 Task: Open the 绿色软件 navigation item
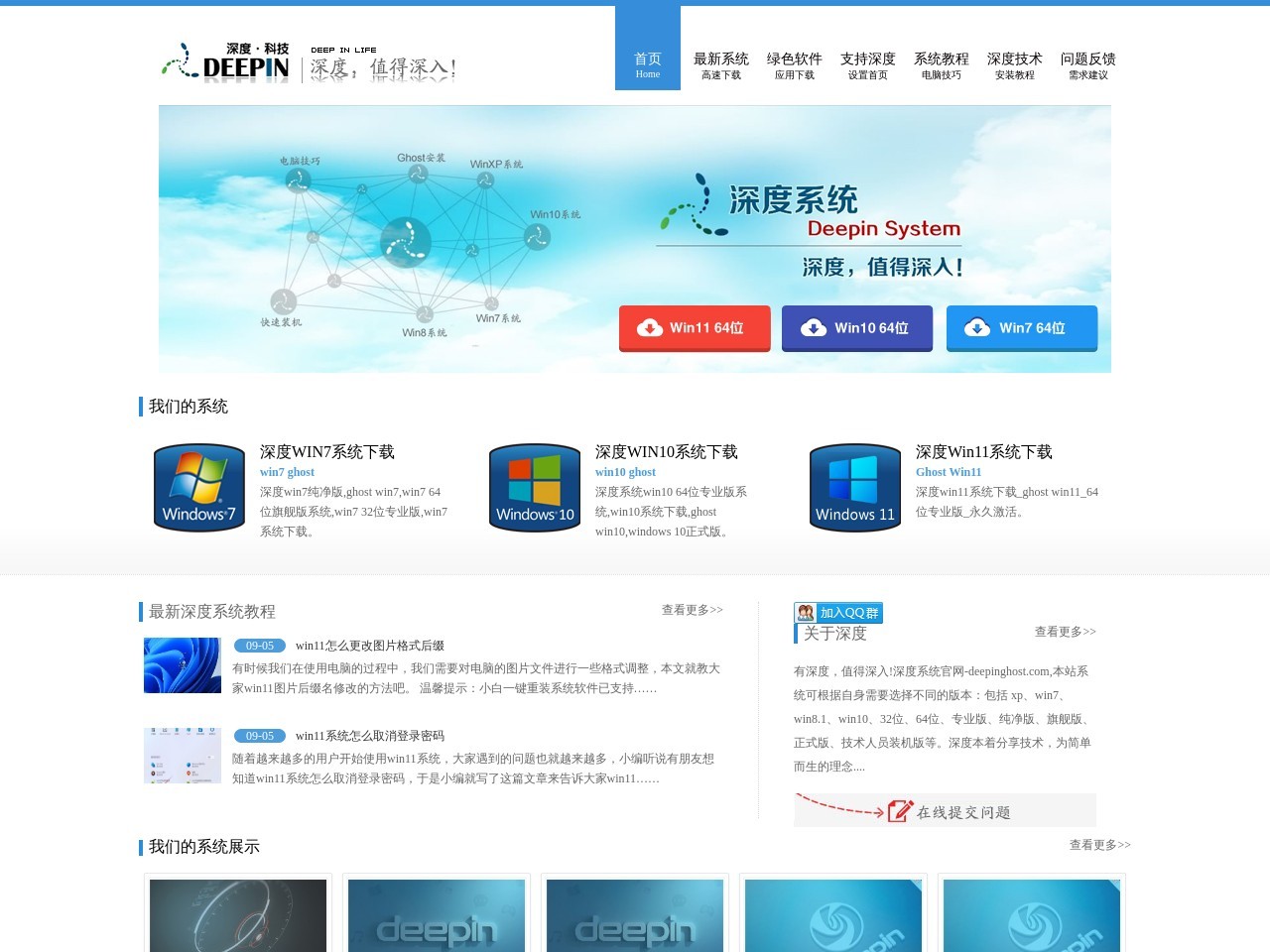[795, 64]
